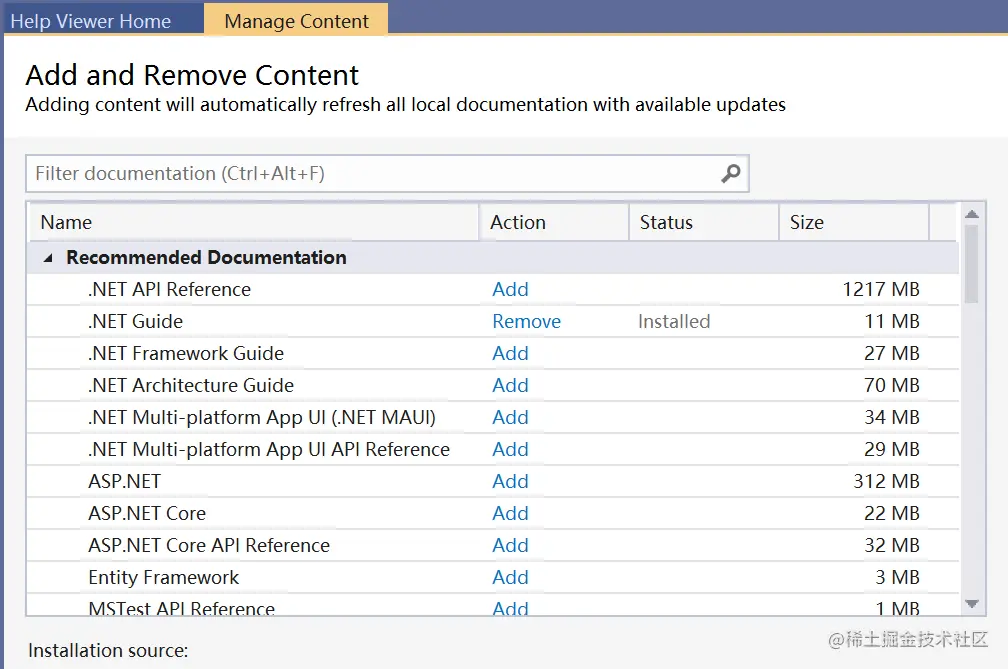
Task: Select the Manage Content tab
Action: (296, 21)
